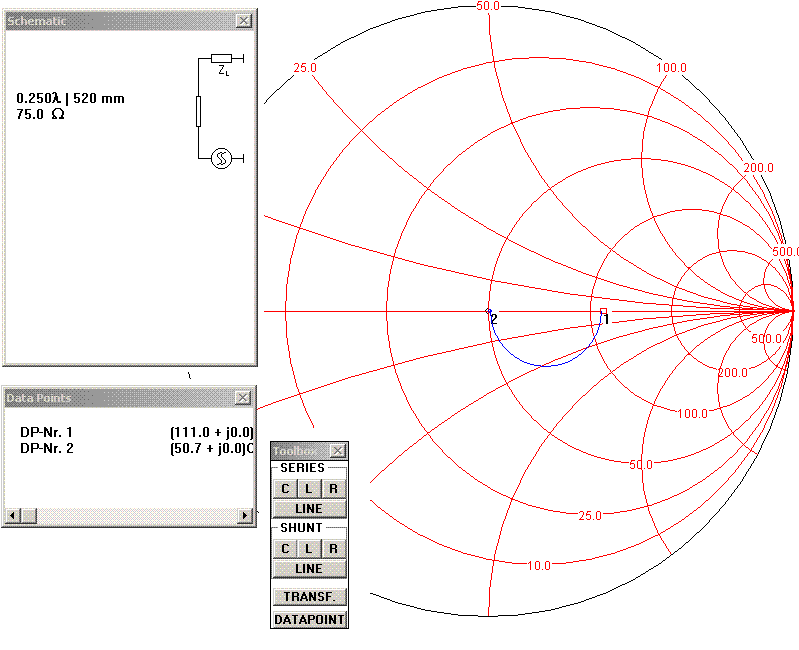Image resolution: width=799 pixels, height=650 pixels.
Task: Click the lower 100.0 chart label
Action: coord(692,413)
